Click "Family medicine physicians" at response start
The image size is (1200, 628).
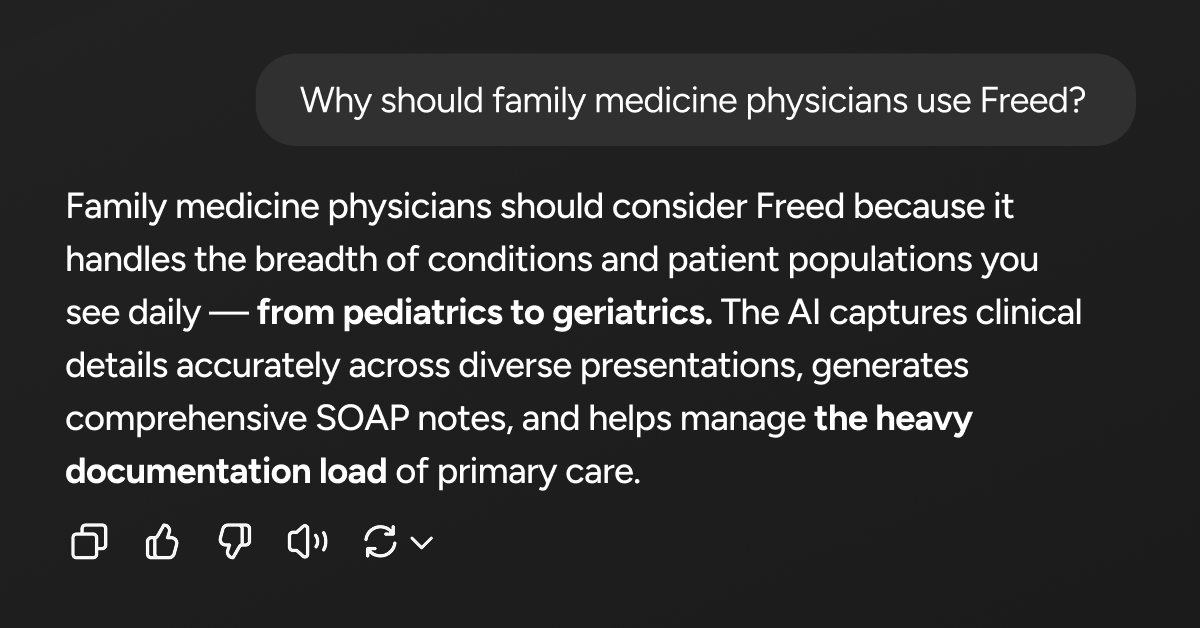[x=278, y=207]
